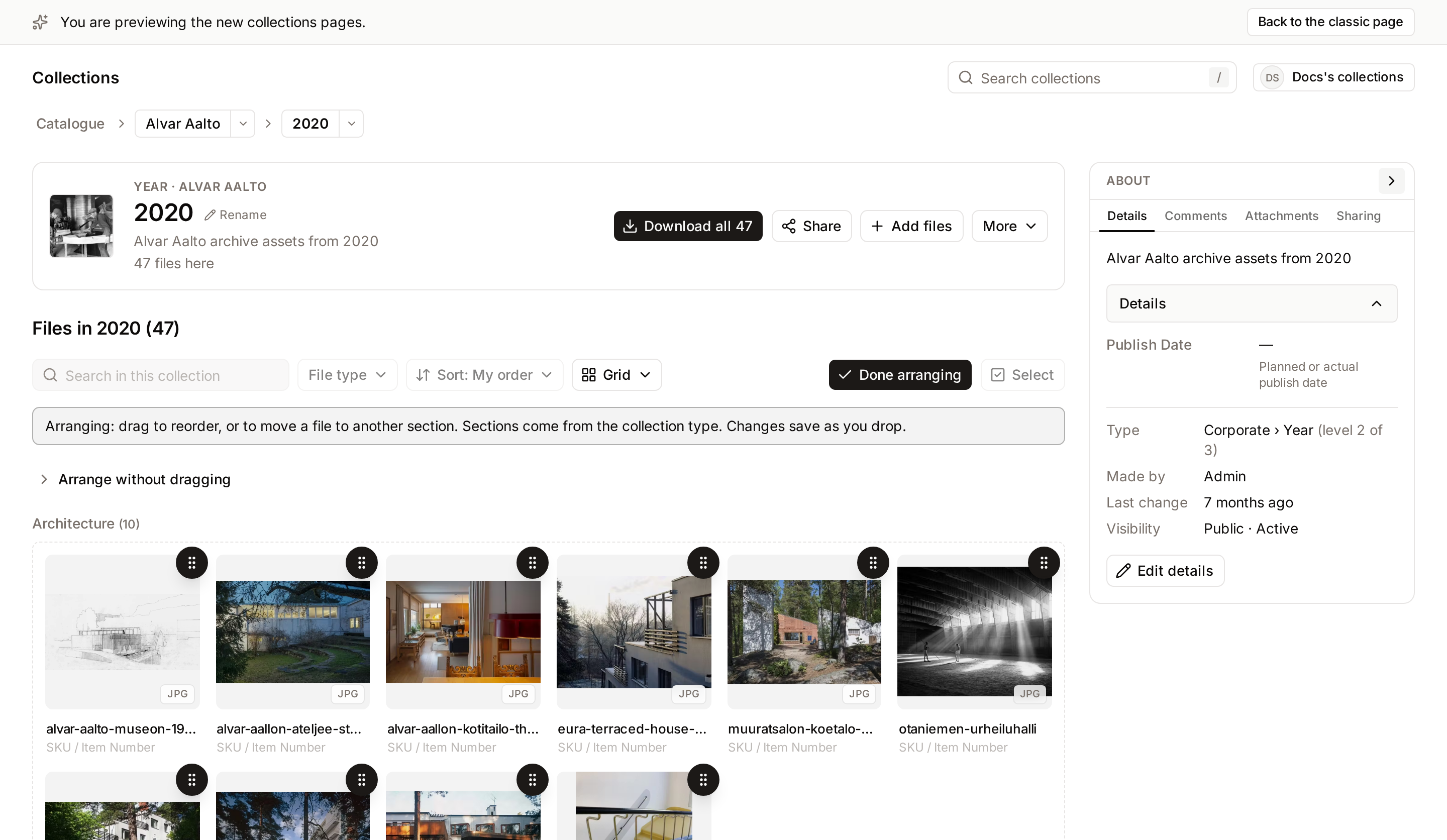Screen dimensions: 1447x840
Task: Click drag handle on eura-terraced-house image
Action: coord(703,563)
